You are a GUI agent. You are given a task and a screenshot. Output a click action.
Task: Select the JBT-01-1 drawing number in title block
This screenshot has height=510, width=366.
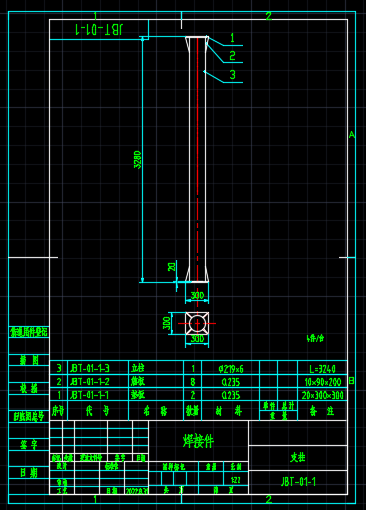tap(298, 482)
